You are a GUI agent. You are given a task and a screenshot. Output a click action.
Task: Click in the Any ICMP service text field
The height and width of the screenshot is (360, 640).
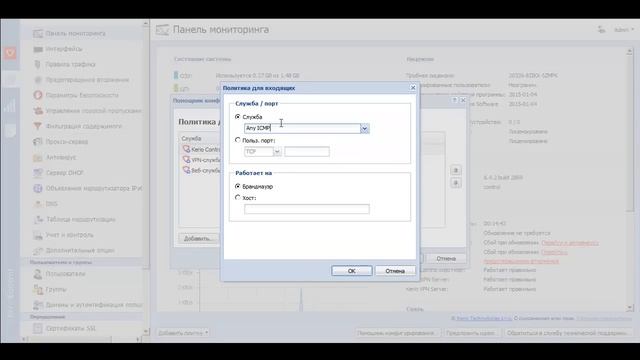(x=302, y=129)
